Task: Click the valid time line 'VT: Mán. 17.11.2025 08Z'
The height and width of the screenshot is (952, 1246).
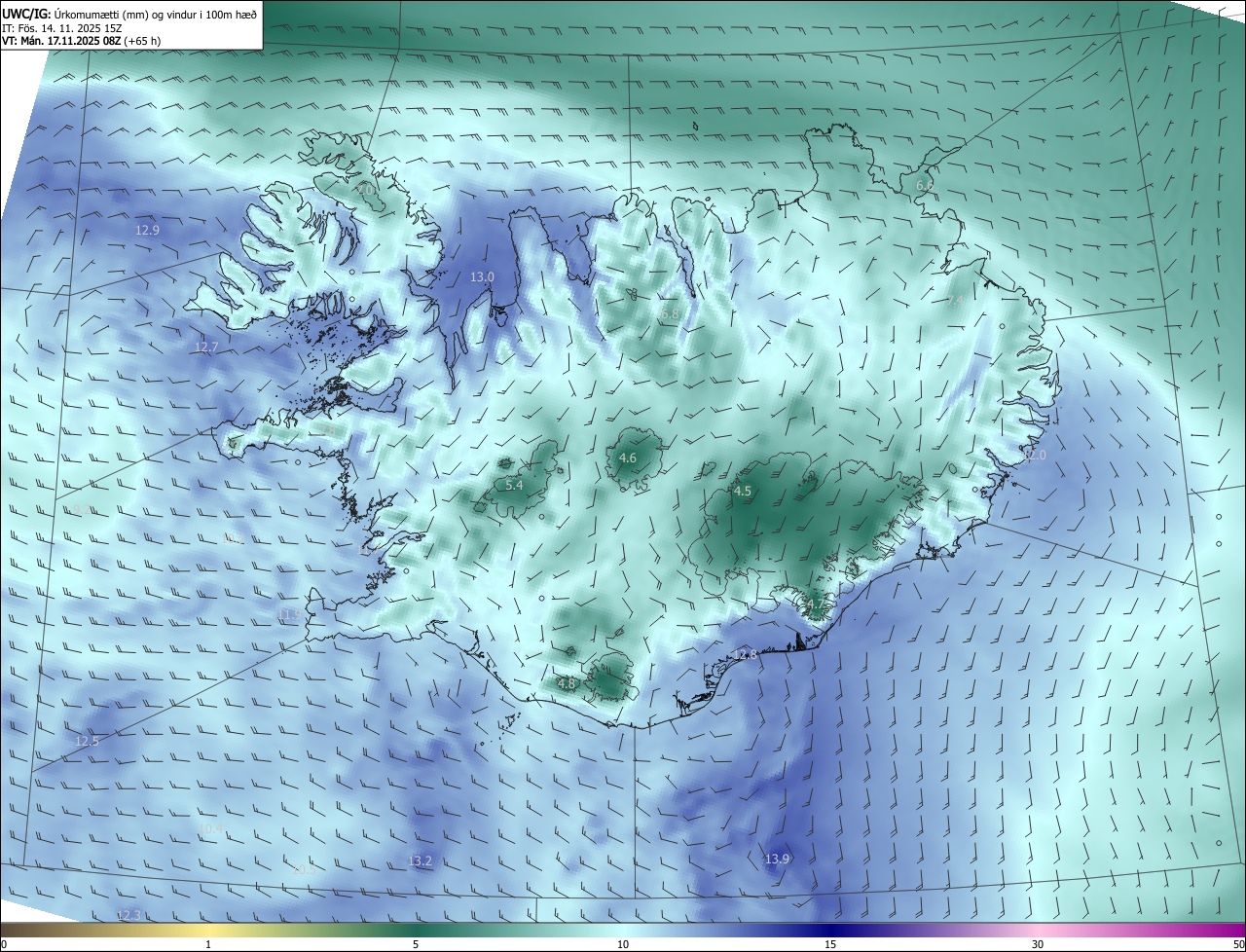Action: click(x=59, y=41)
